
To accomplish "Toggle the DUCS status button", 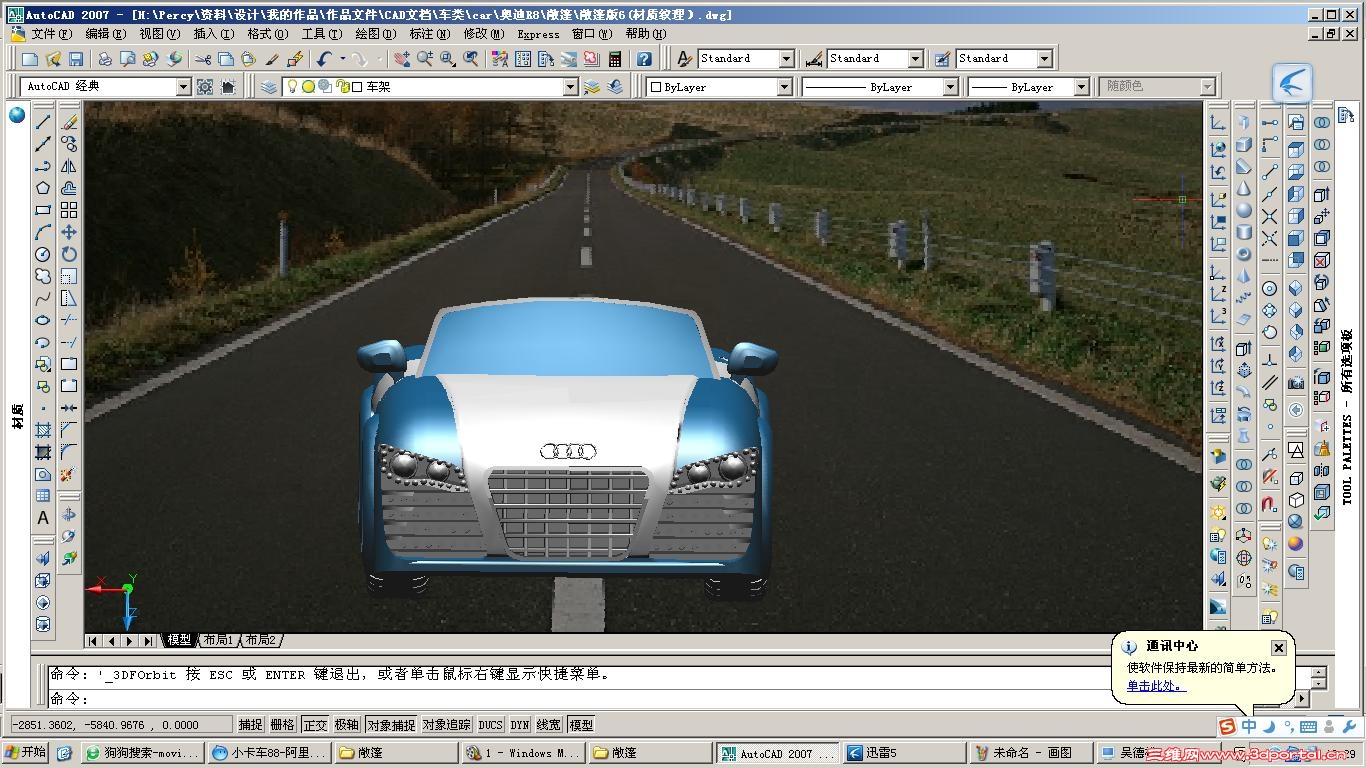I will point(491,725).
